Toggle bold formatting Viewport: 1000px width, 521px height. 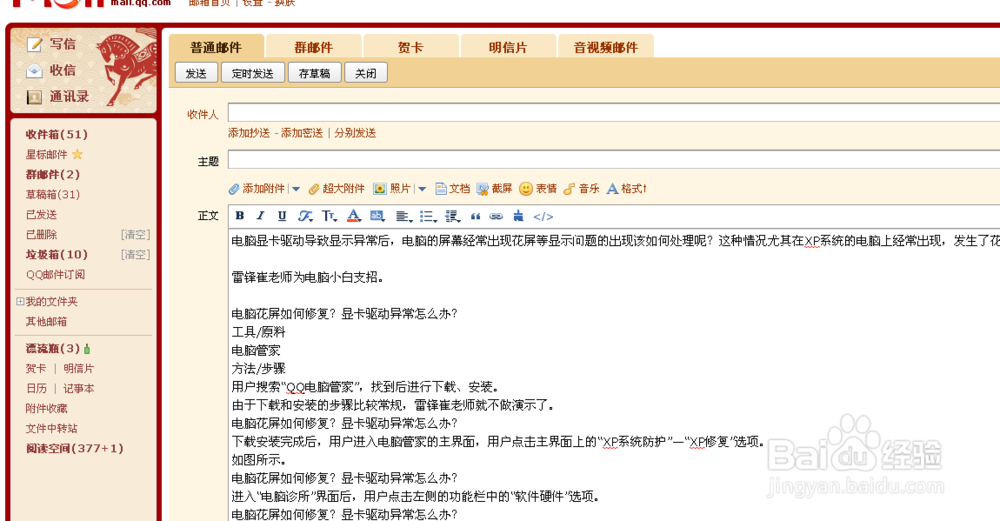(x=240, y=216)
